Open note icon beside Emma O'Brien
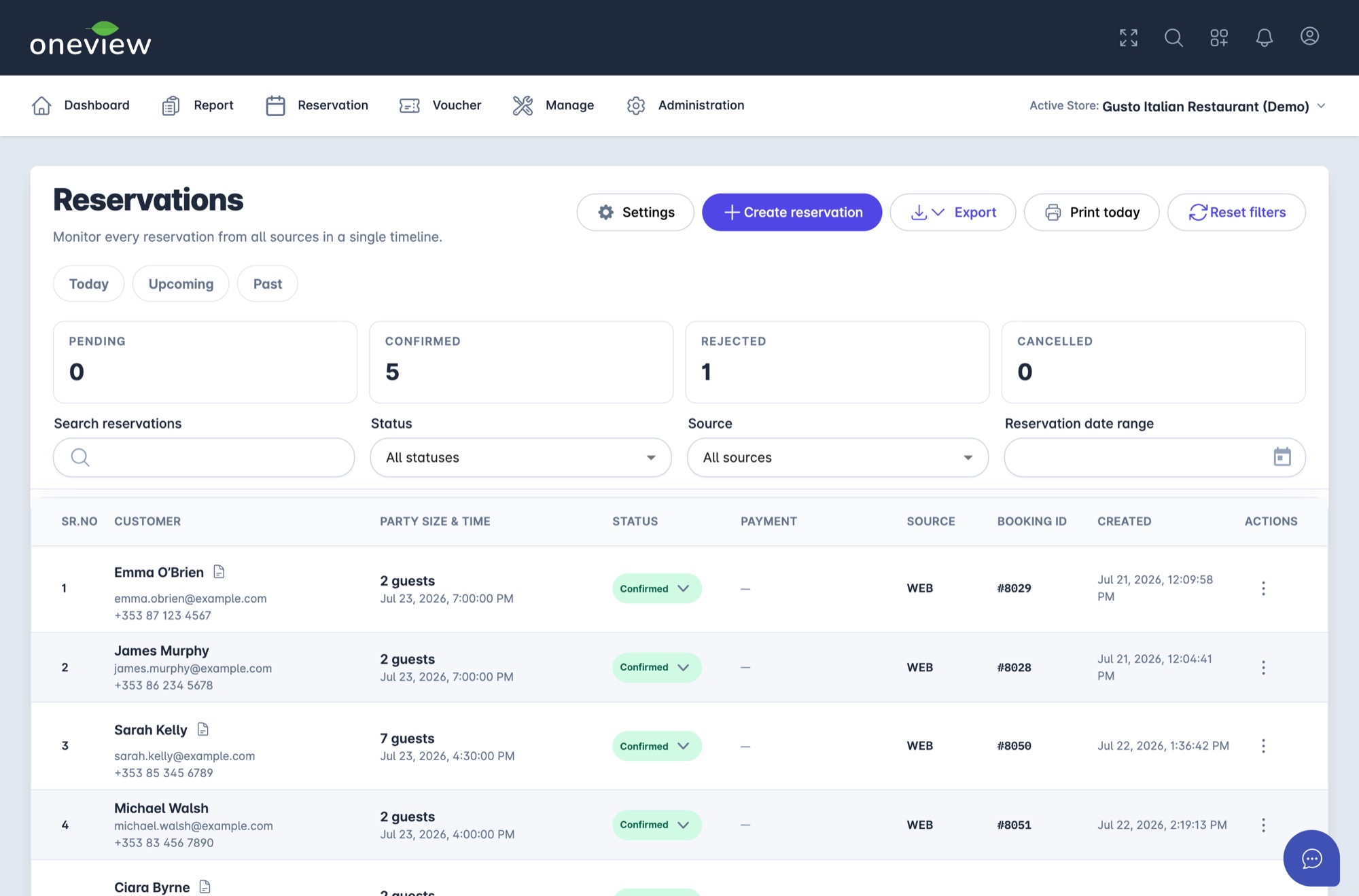 pos(219,571)
